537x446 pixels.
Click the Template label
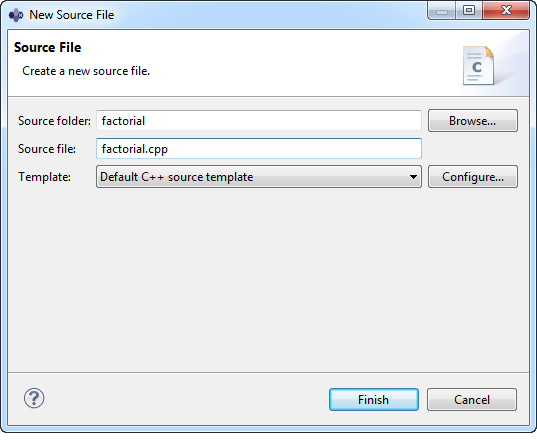coord(44,177)
